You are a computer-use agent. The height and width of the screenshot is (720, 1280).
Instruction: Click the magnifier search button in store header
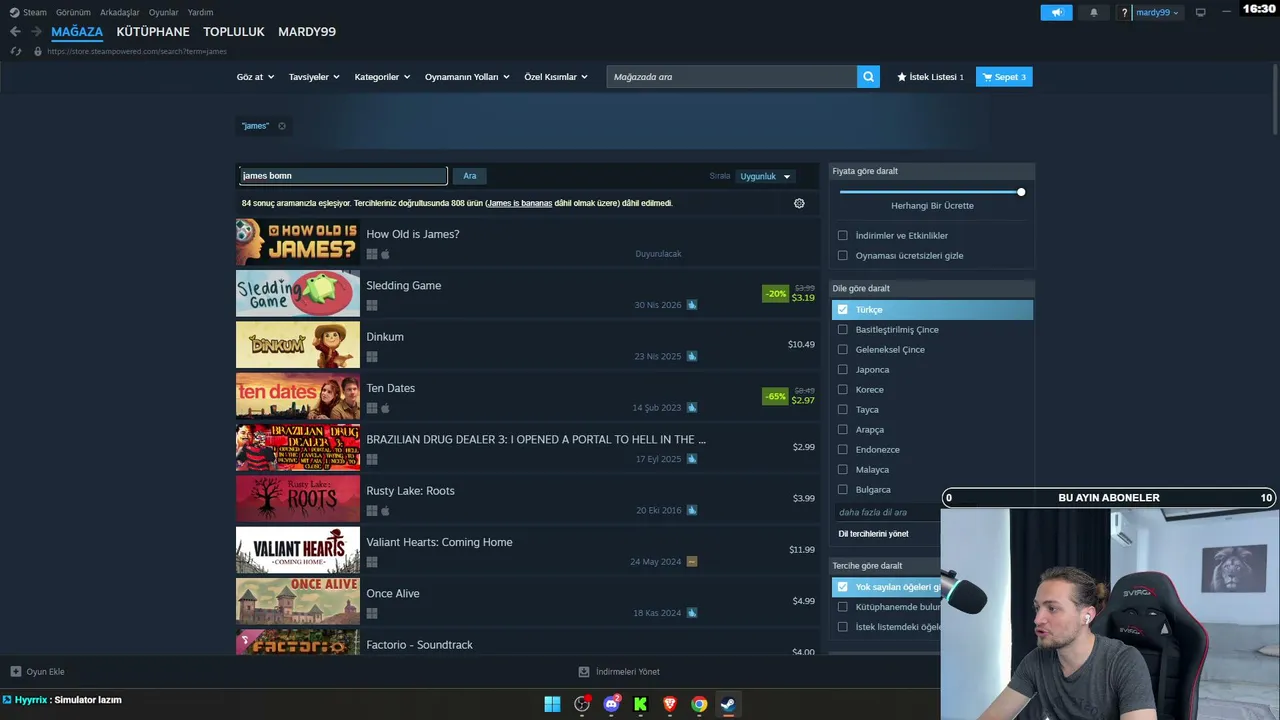click(x=868, y=77)
